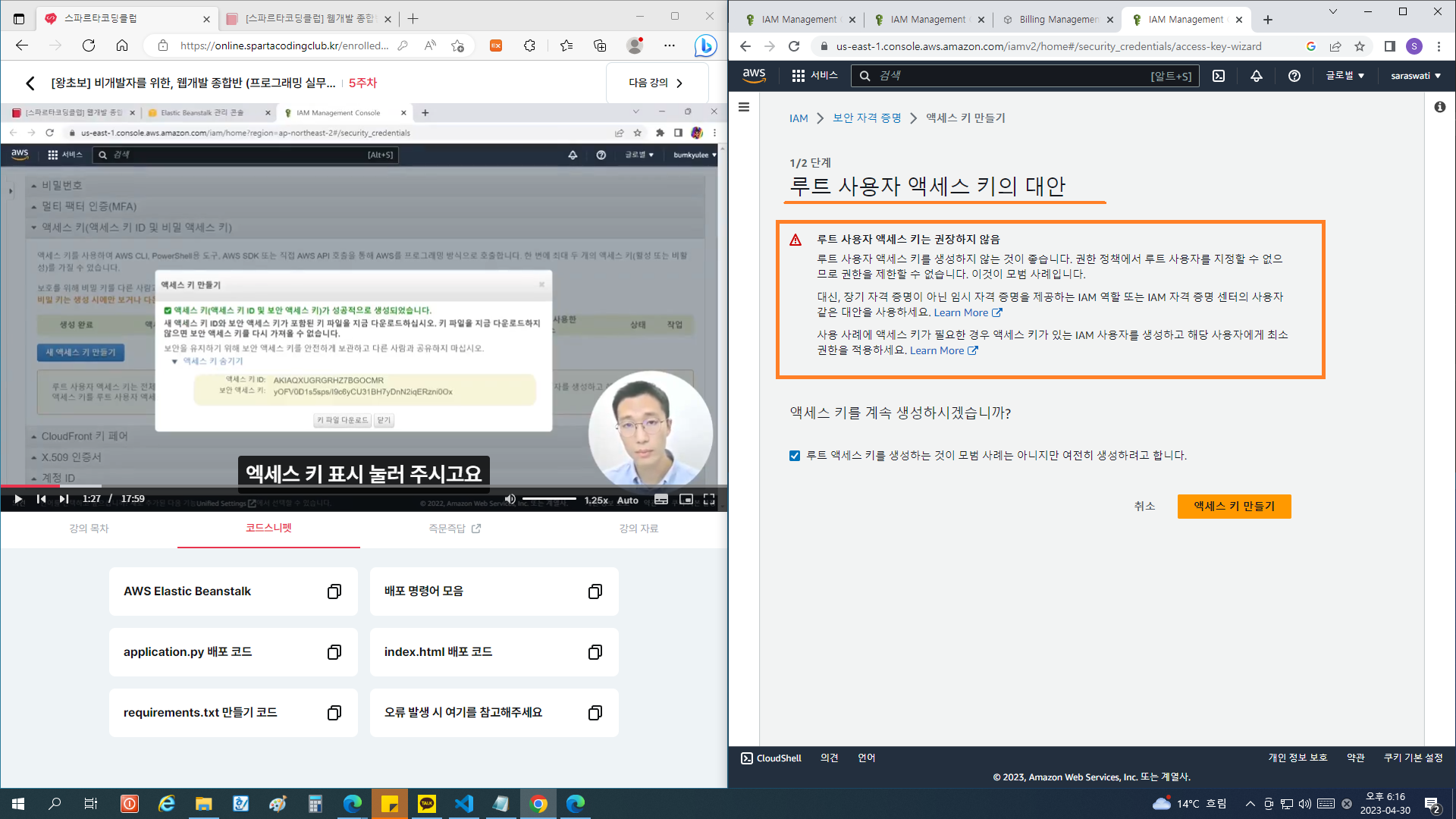Open Visual Studio Code from taskbar

(464, 804)
